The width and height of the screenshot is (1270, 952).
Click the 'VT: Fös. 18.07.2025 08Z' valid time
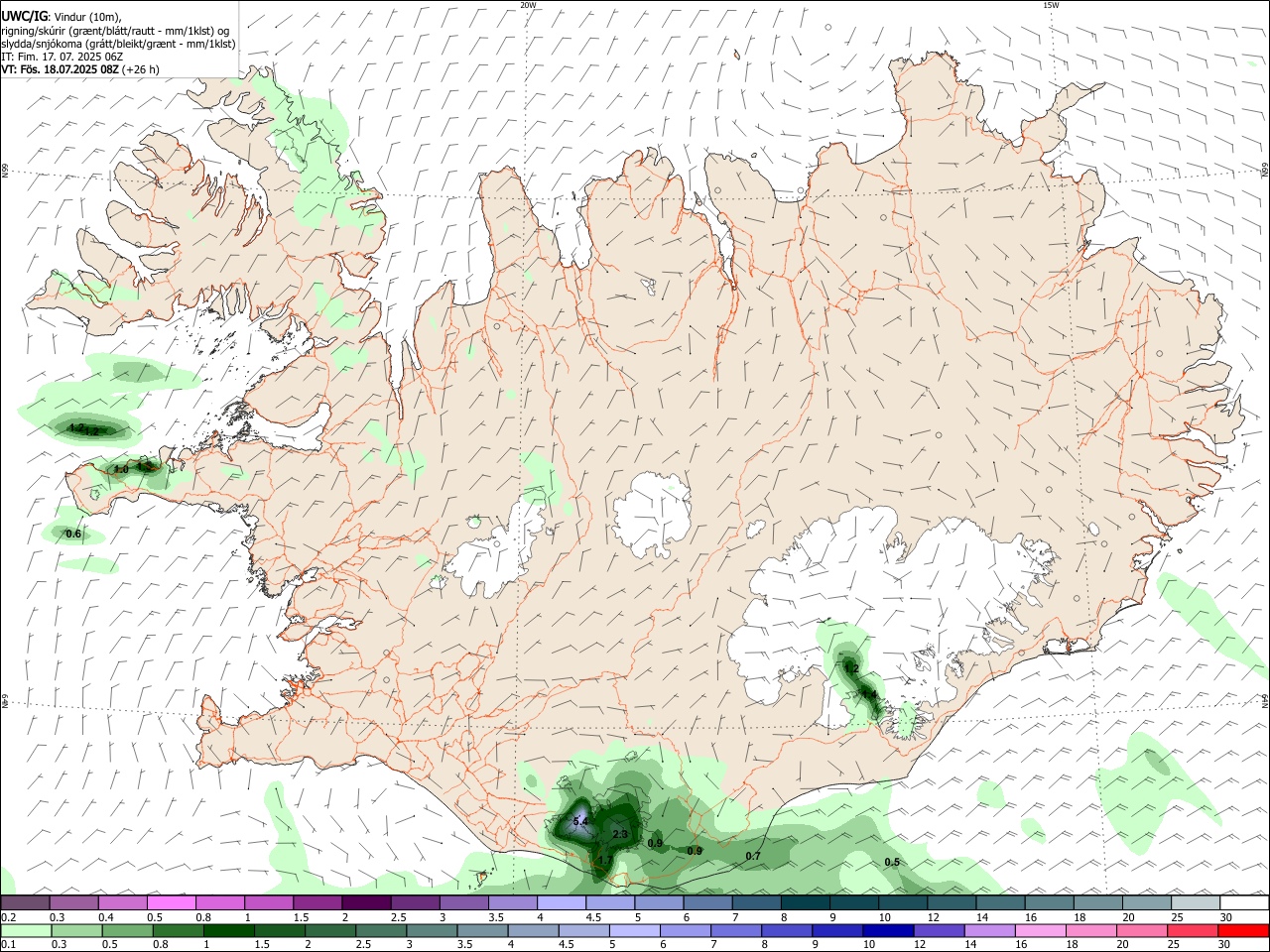pos(61,69)
